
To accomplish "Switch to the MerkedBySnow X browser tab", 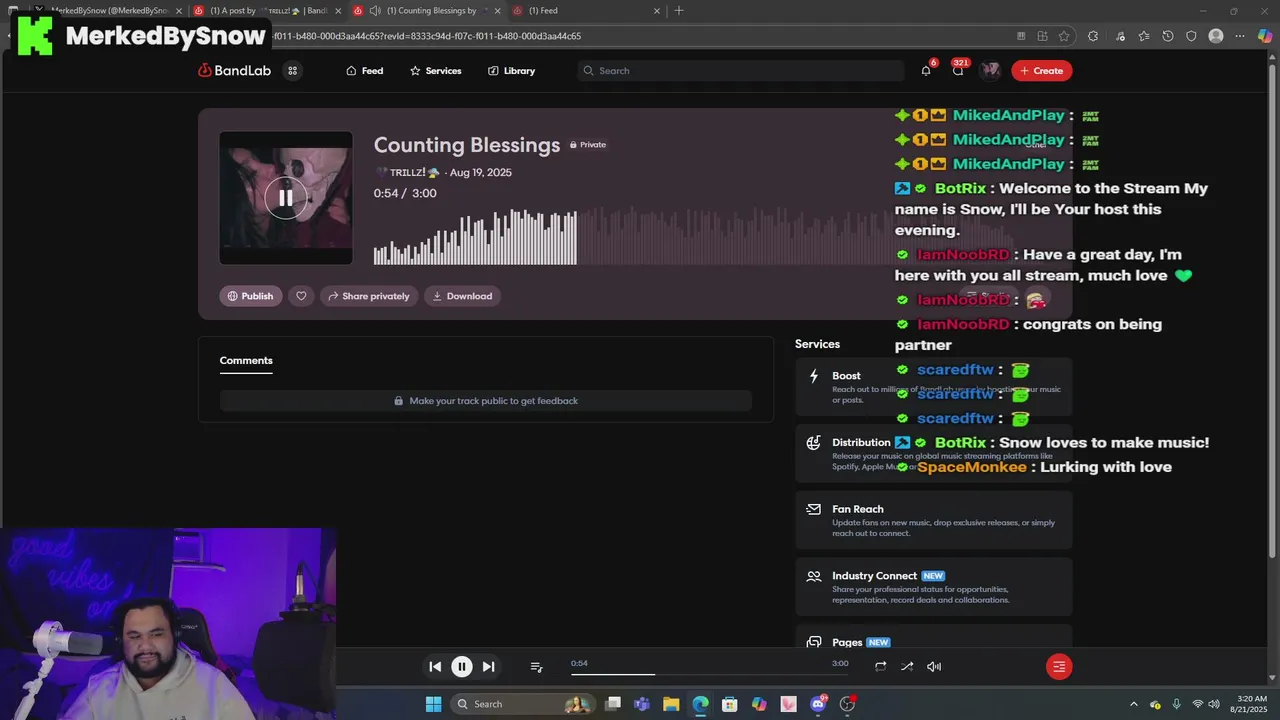I will 105,11.
